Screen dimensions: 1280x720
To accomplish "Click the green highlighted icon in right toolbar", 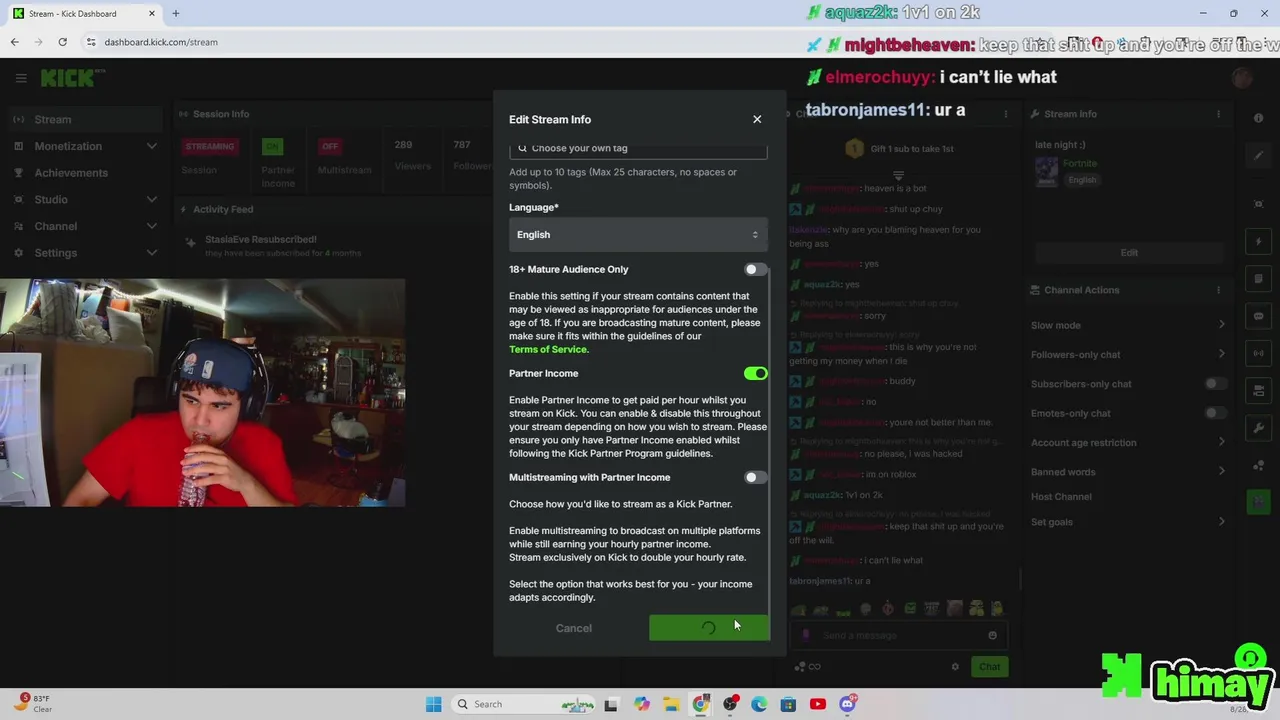I will coord(1259,502).
